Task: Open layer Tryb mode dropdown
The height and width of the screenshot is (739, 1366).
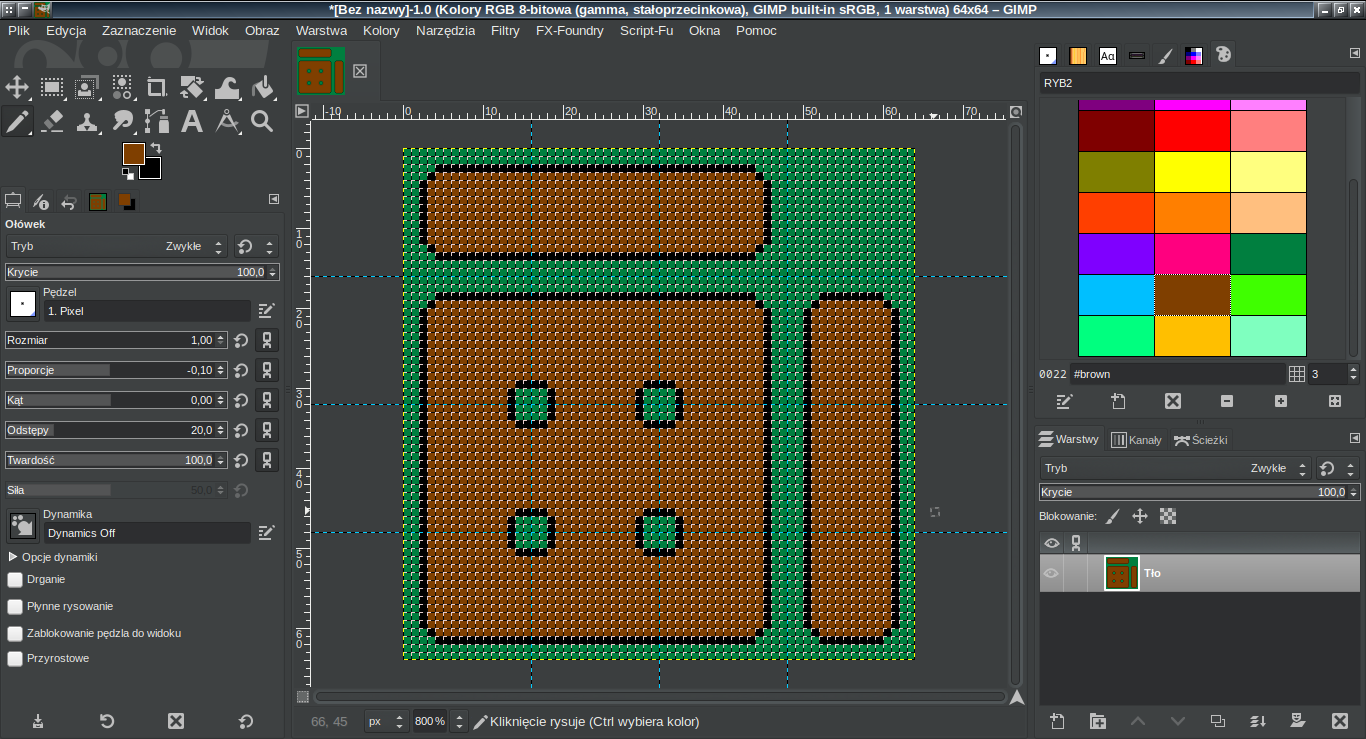Action: pyautogui.click(x=1175, y=468)
